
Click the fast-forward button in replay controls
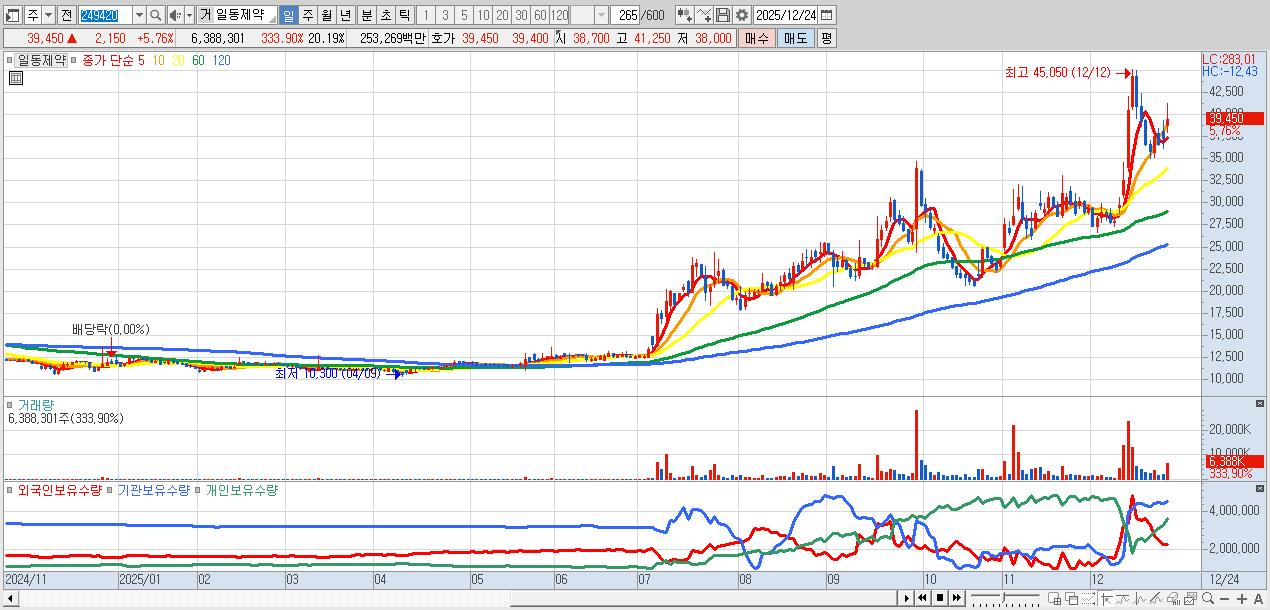pos(956,598)
